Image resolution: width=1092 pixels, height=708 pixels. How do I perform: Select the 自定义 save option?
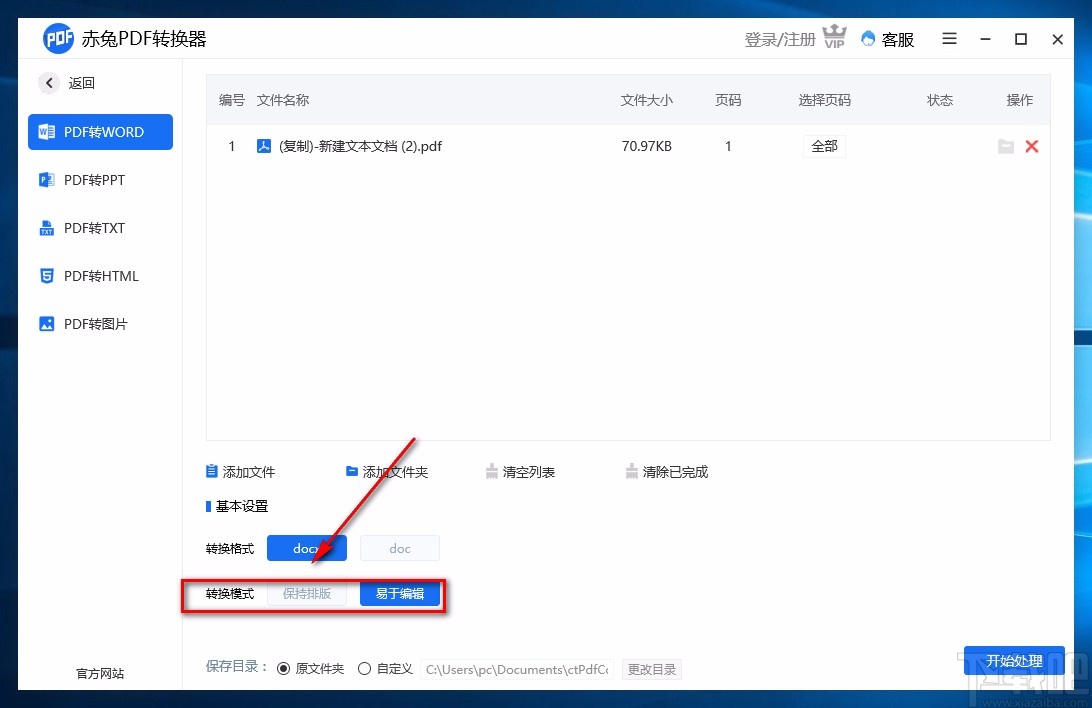tap(365, 668)
